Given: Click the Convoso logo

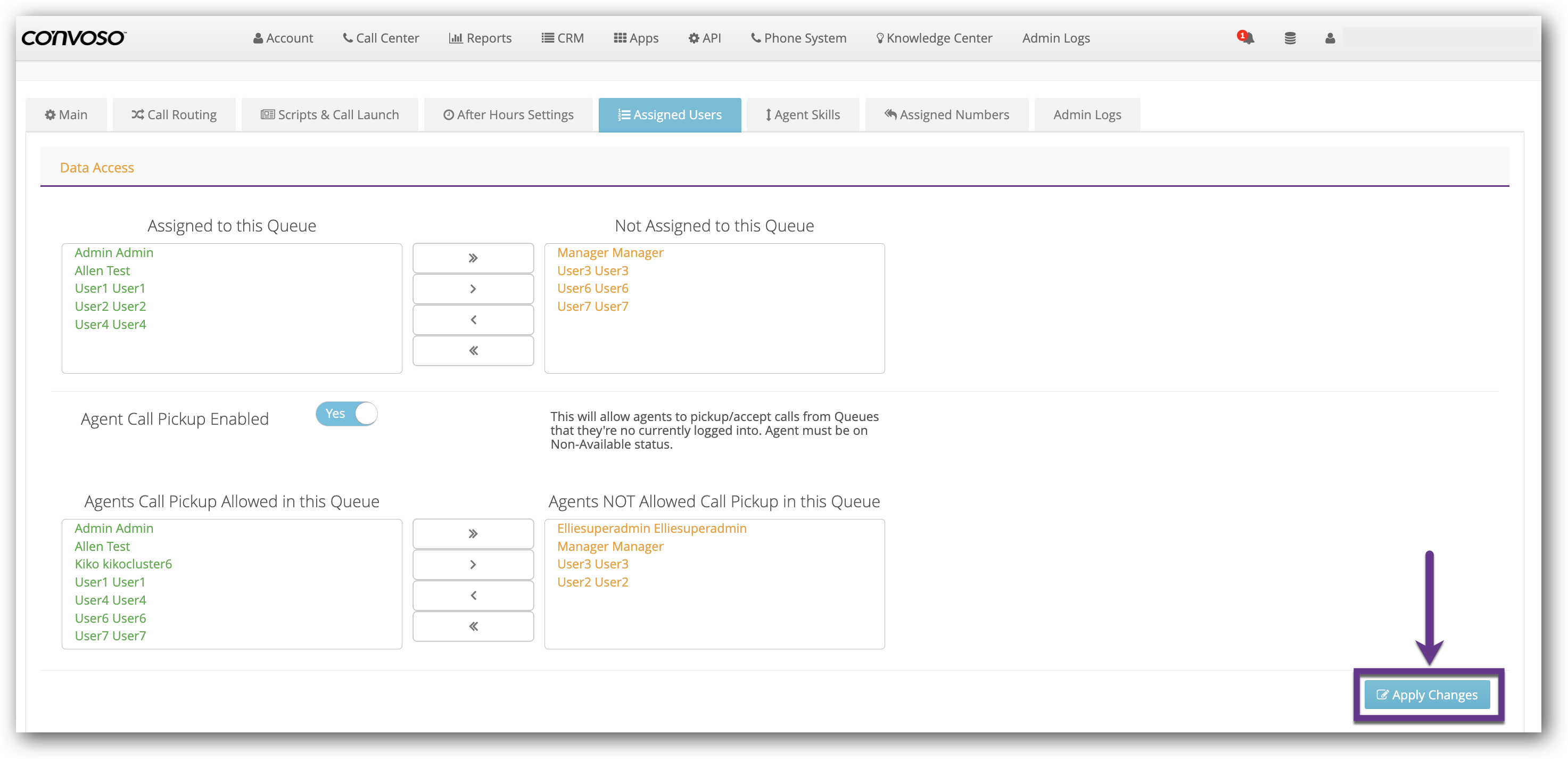Looking at the screenshot, I should (x=73, y=38).
